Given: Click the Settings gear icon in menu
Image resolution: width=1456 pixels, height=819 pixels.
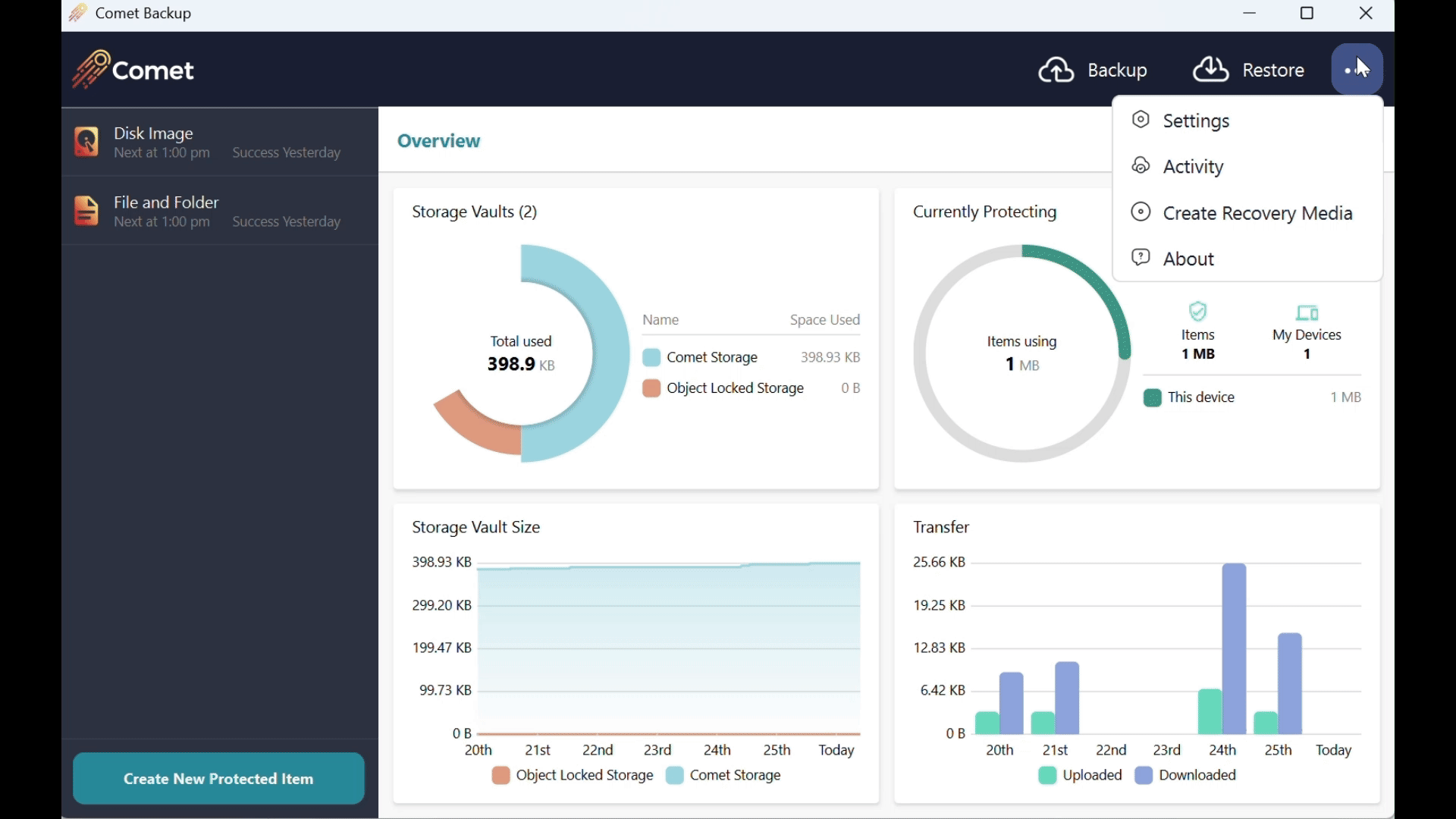Looking at the screenshot, I should click(1141, 120).
